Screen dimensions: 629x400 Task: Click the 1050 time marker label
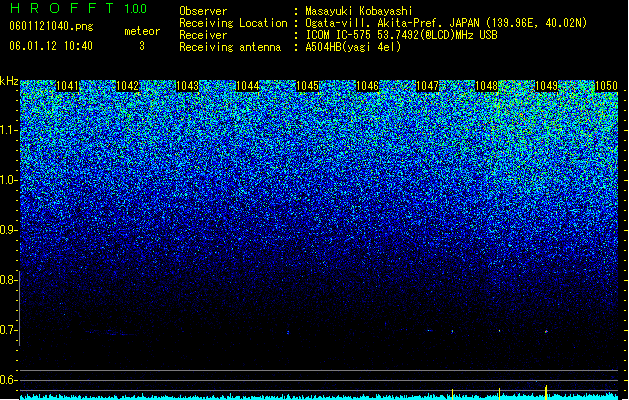[x=606, y=86]
